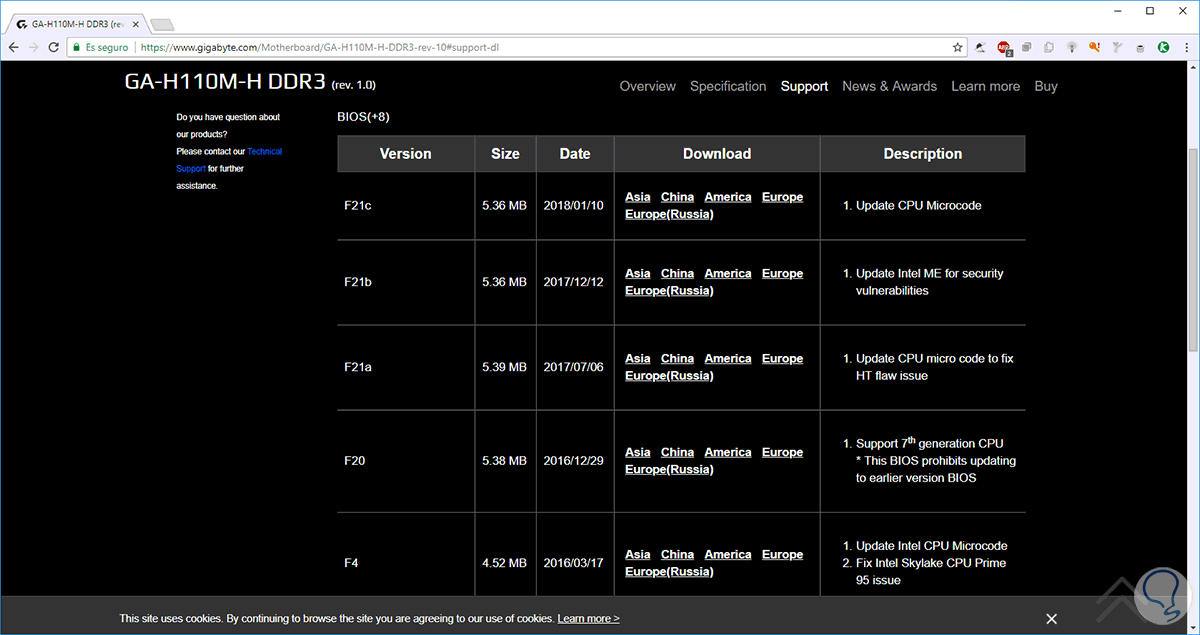Open a new browser tab
This screenshot has width=1200, height=635.
pos(162,23)
